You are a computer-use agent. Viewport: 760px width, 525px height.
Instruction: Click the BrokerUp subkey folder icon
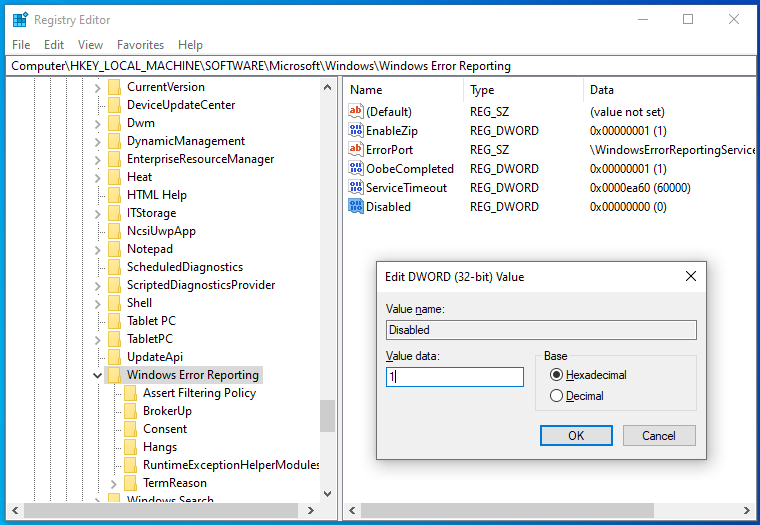pyautogui.click(x=130, y=411)
